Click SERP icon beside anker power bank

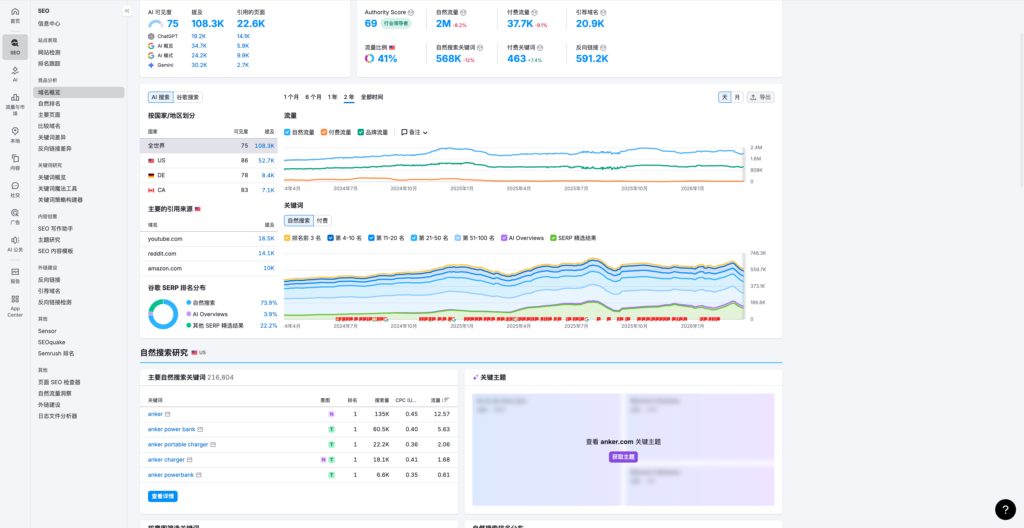pyautogui.click(x=200, y=429)
